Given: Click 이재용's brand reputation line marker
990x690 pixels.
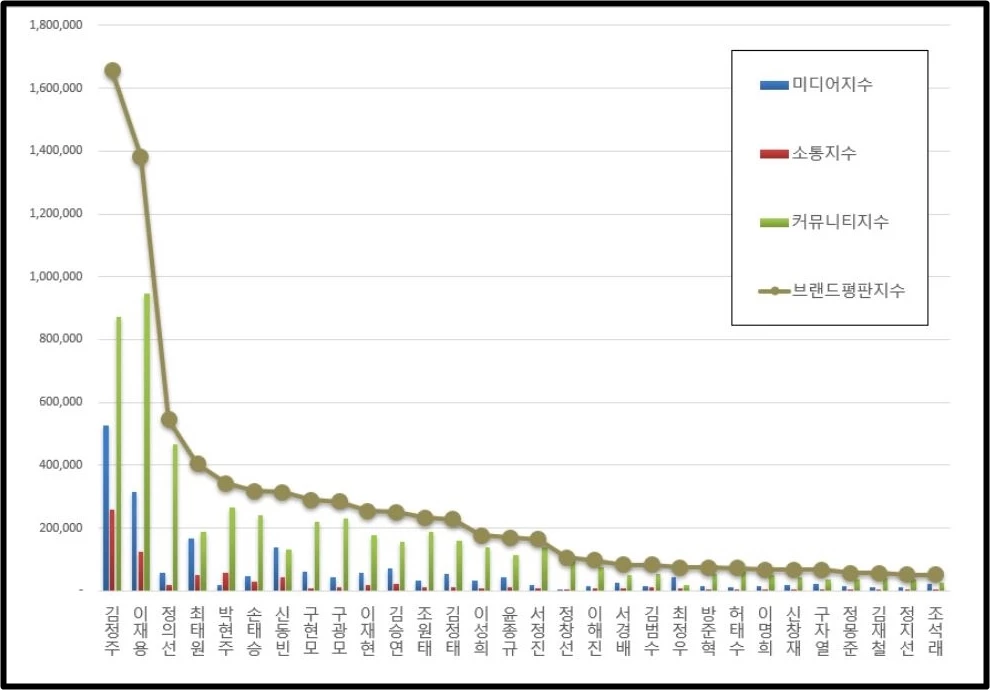Looking at the screenshot, I should click(x=141, y=157).
